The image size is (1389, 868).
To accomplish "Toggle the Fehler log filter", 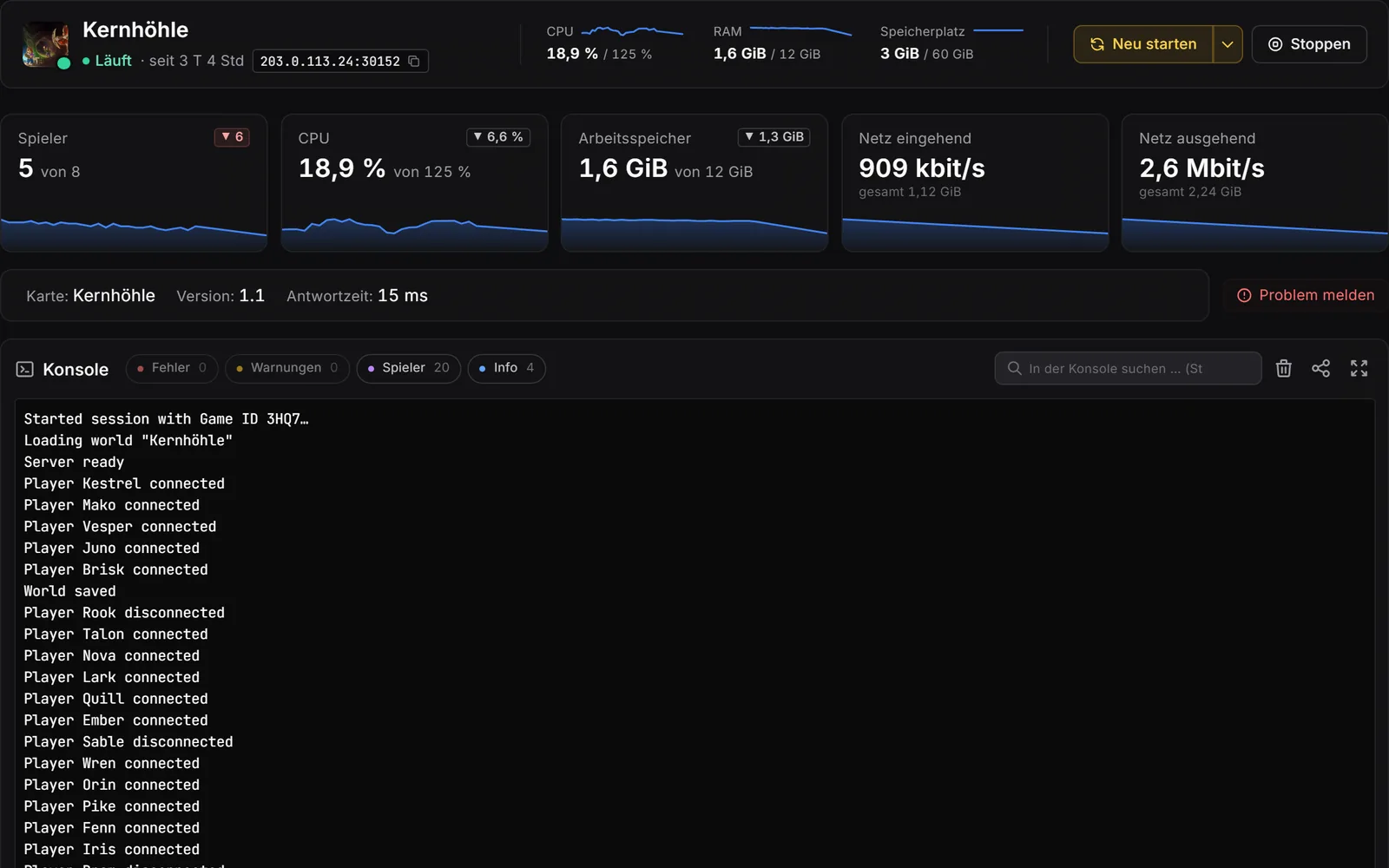I will pyautogui.click(x=172, y=368).
